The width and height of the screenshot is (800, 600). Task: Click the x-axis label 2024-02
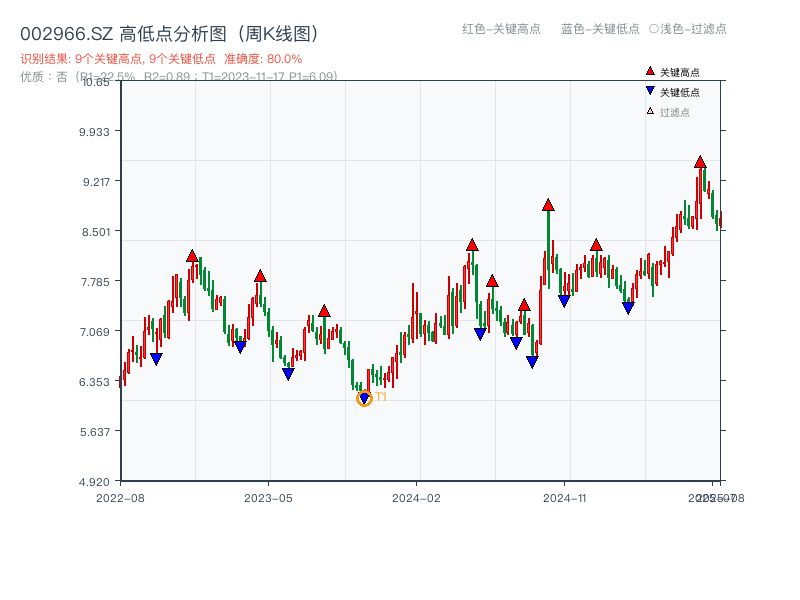click(416, 498)
